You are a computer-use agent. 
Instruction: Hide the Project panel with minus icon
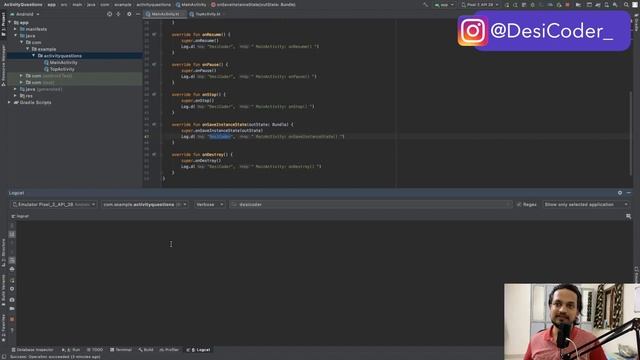[138, 14]
